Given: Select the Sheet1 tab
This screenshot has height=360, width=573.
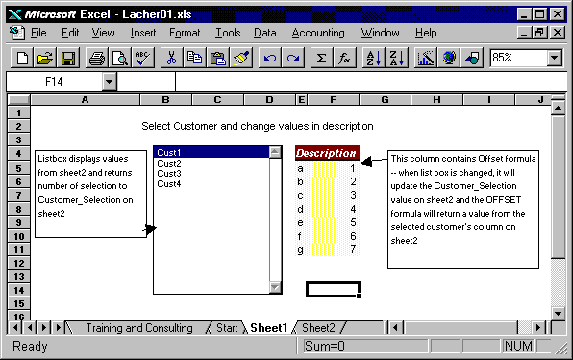Looking at the screenshot, I should (269, 328).
